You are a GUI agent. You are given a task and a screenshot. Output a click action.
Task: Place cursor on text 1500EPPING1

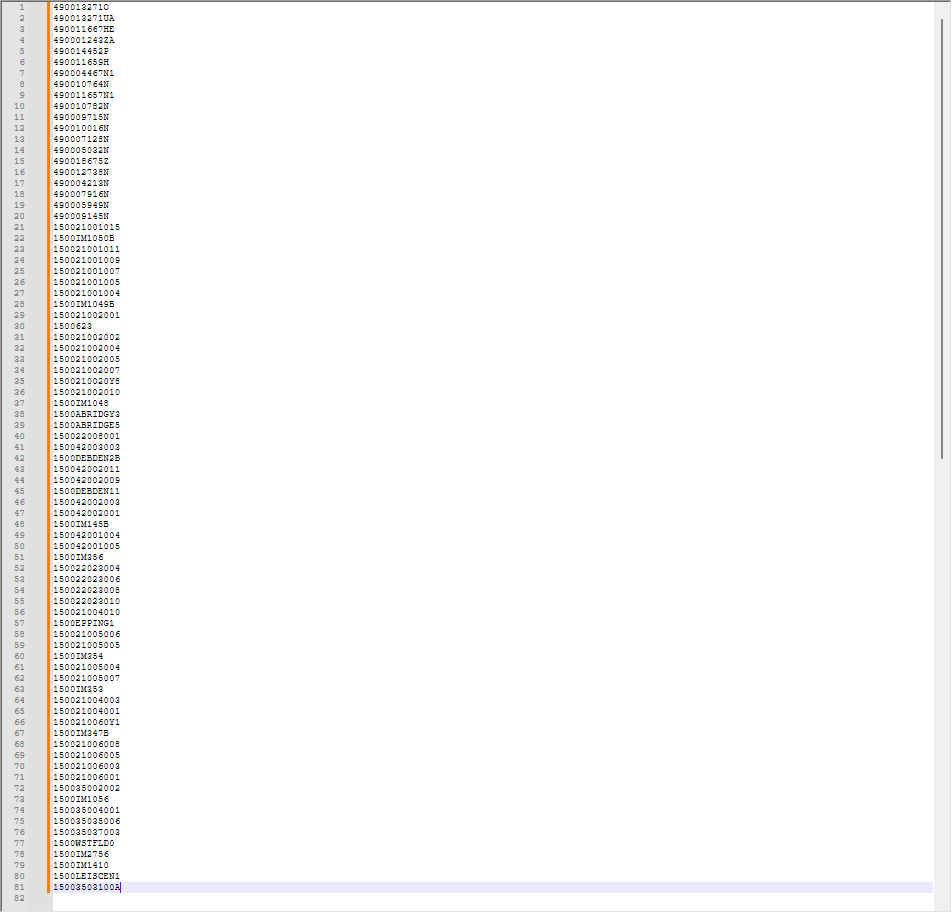84,623
